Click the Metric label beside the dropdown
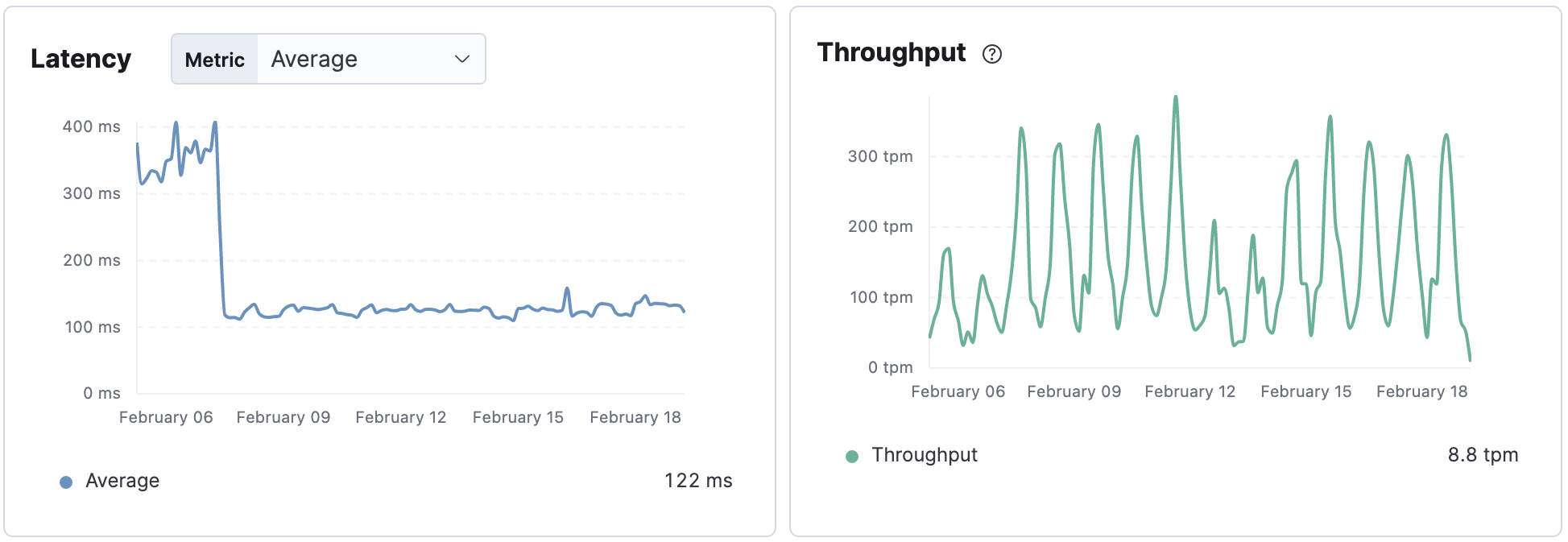 click(x=214, y=60)
